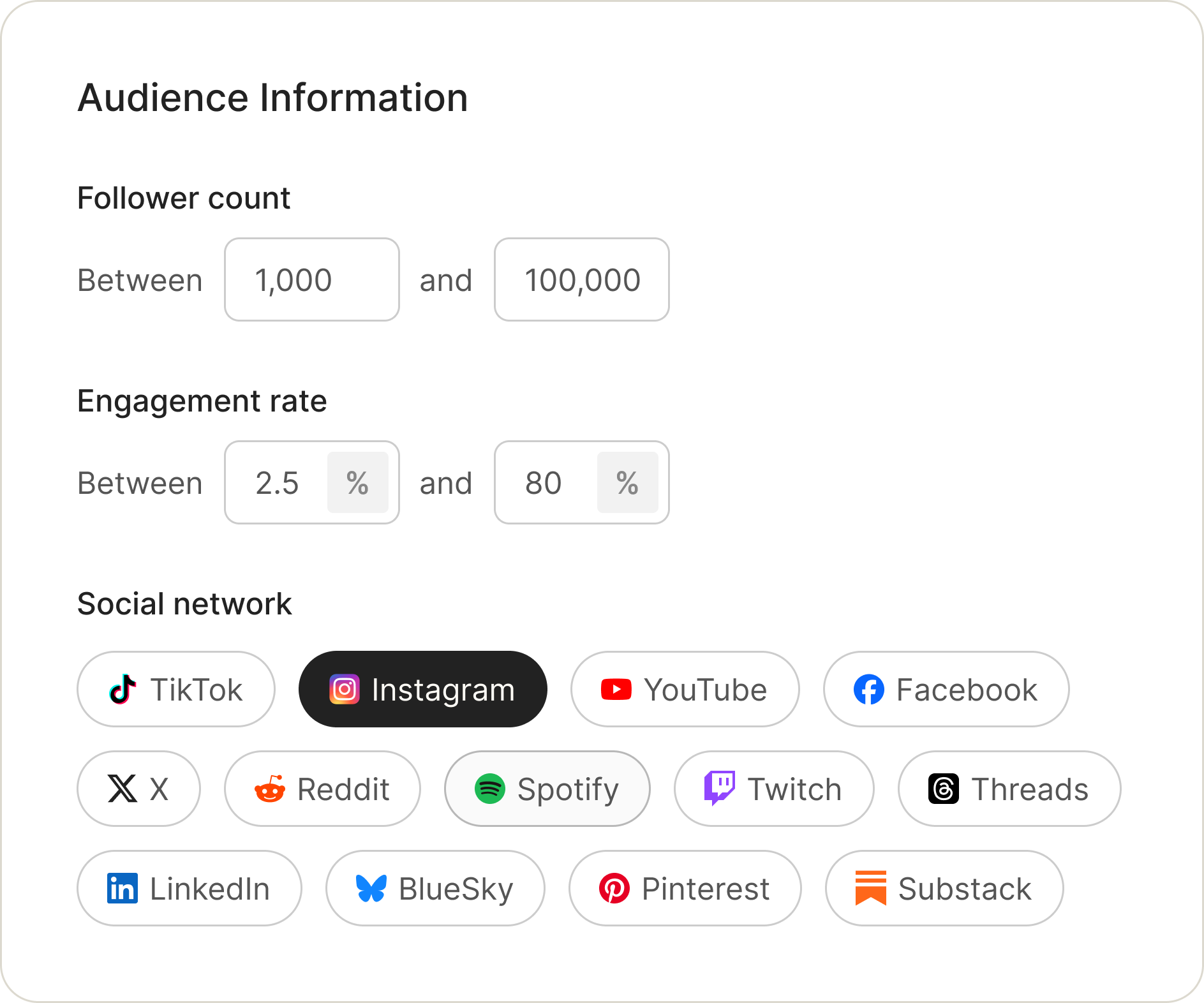
Task: Click the Reddit alien icon
Action: point(270,789)
